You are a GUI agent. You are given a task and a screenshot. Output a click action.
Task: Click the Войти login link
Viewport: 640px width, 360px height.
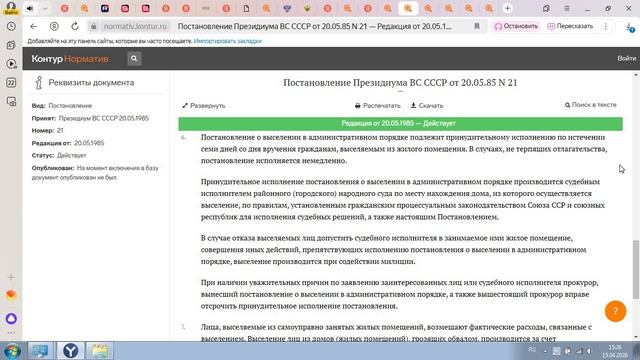point(627,59)
